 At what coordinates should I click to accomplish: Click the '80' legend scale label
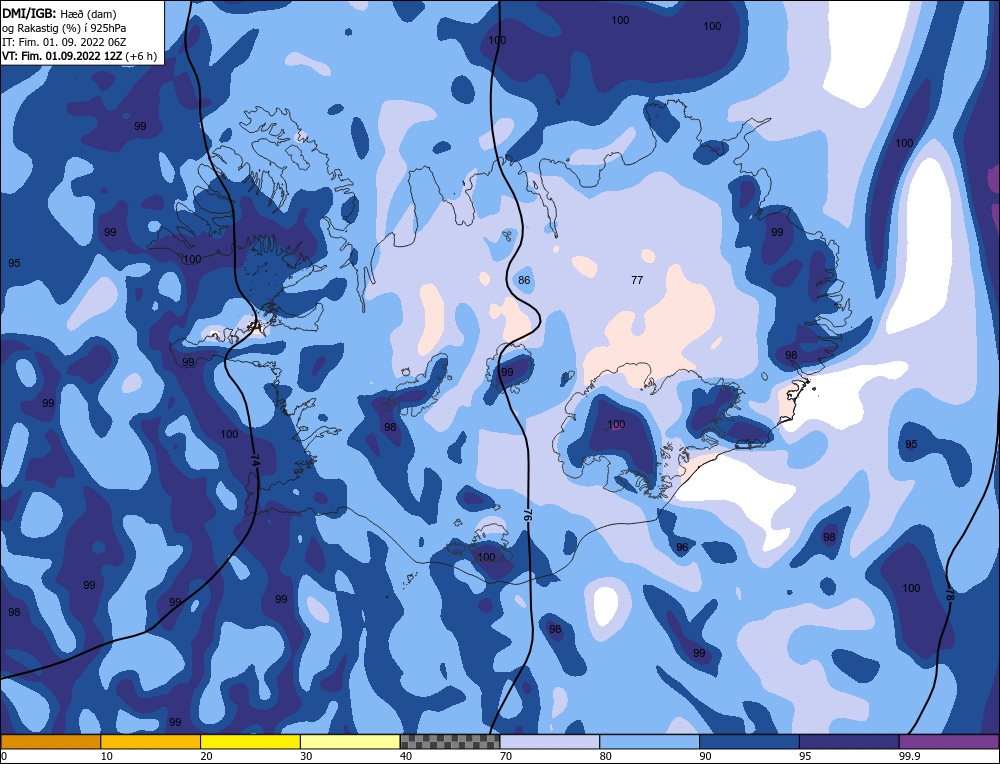point(606,756)
